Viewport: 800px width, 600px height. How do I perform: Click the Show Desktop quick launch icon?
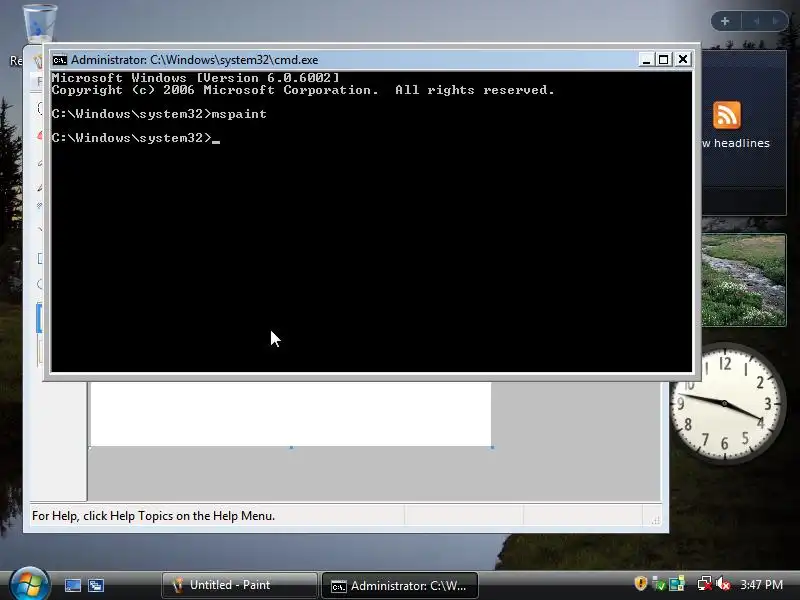pos(72,585)
